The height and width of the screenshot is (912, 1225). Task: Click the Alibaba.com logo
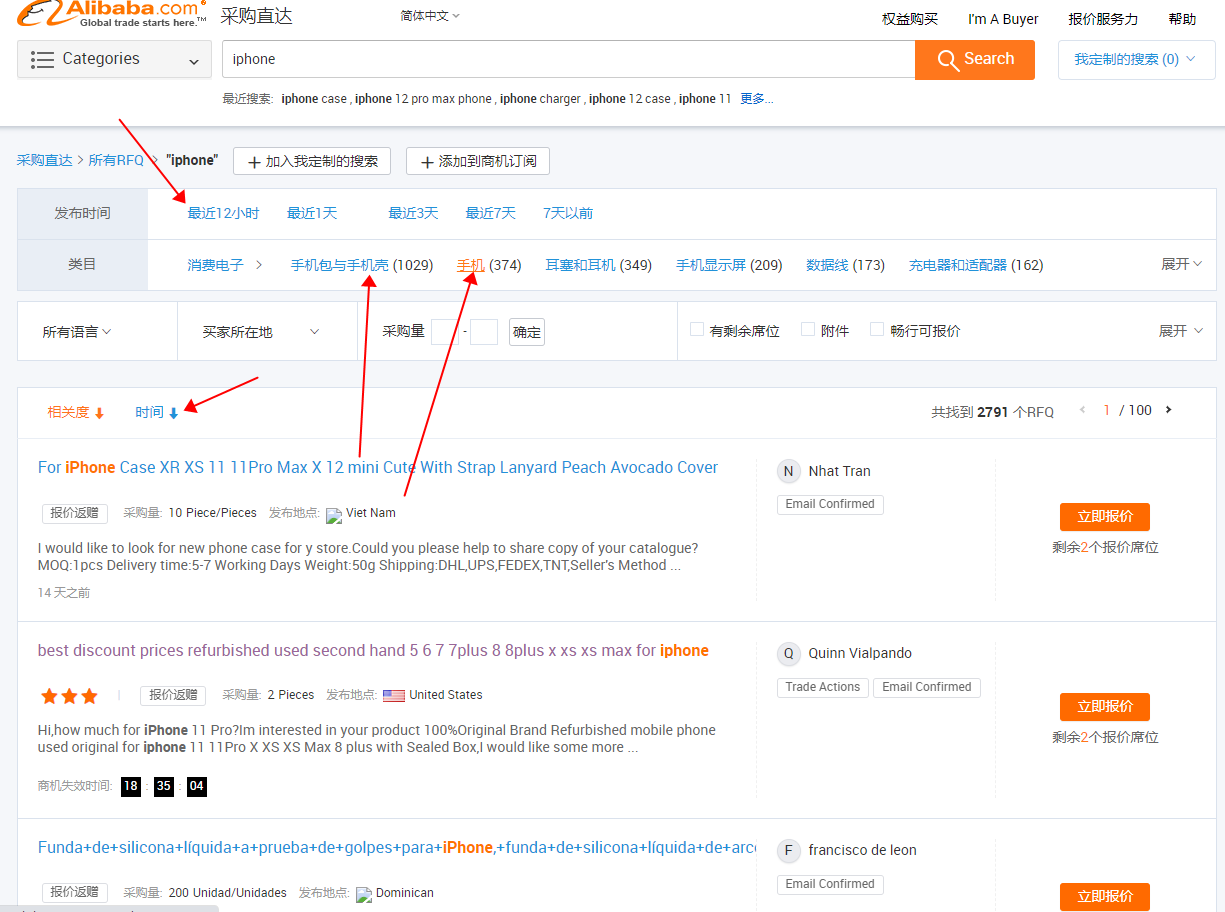[105, 16]
